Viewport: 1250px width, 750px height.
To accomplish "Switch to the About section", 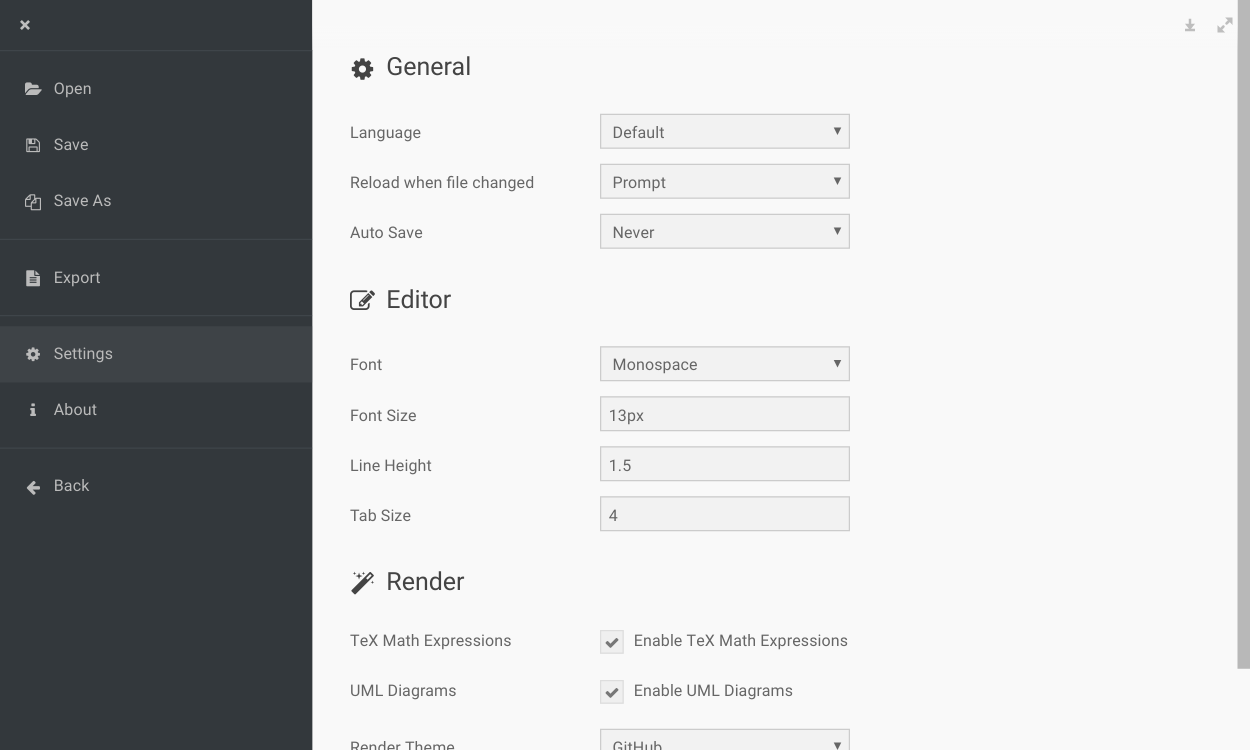I will tap(74, 409).
